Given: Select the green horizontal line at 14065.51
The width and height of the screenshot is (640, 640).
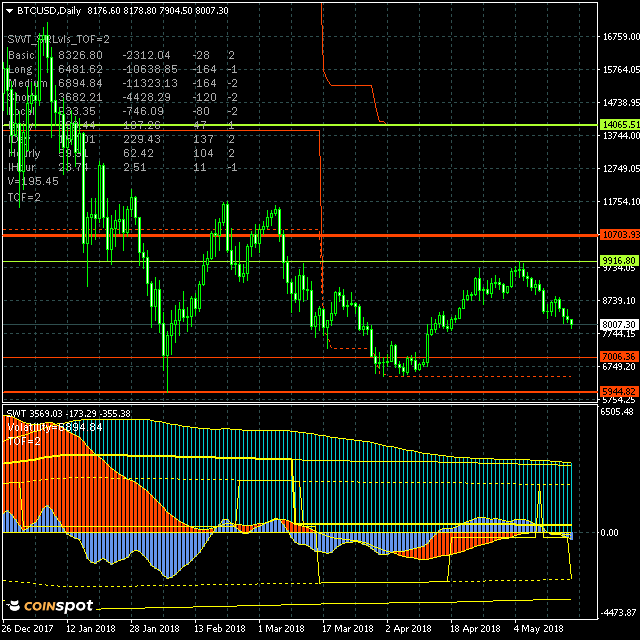Looking at the screenshot, I should [480, 125].
